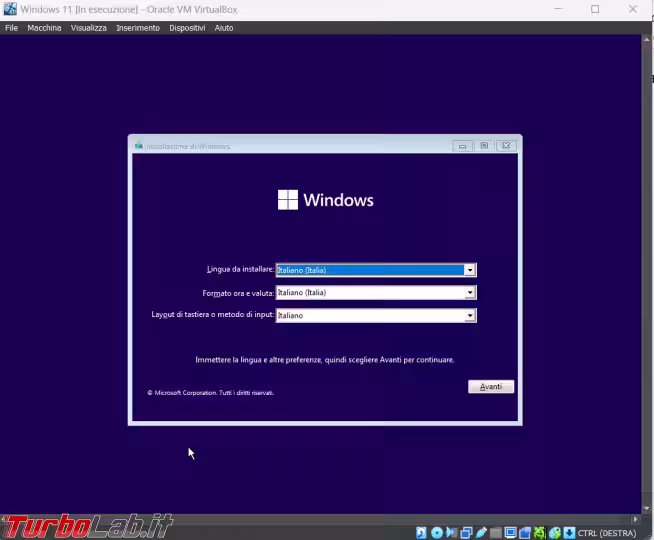Click the VirtualBox icon in the title bar
The image size is (654, 540).
pyautogui.click(x=10, y=9)
